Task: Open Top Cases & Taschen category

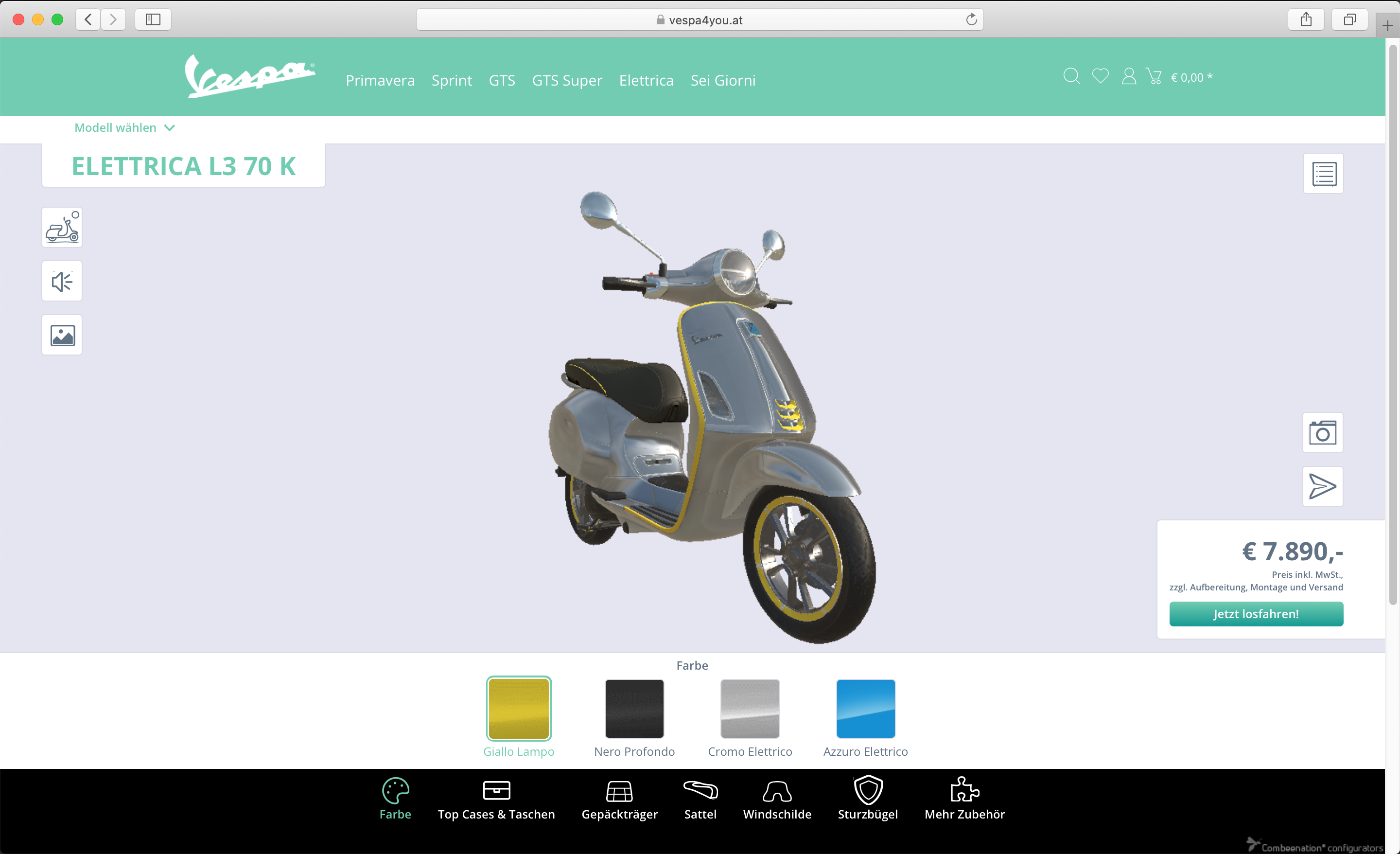Action: 496,799
